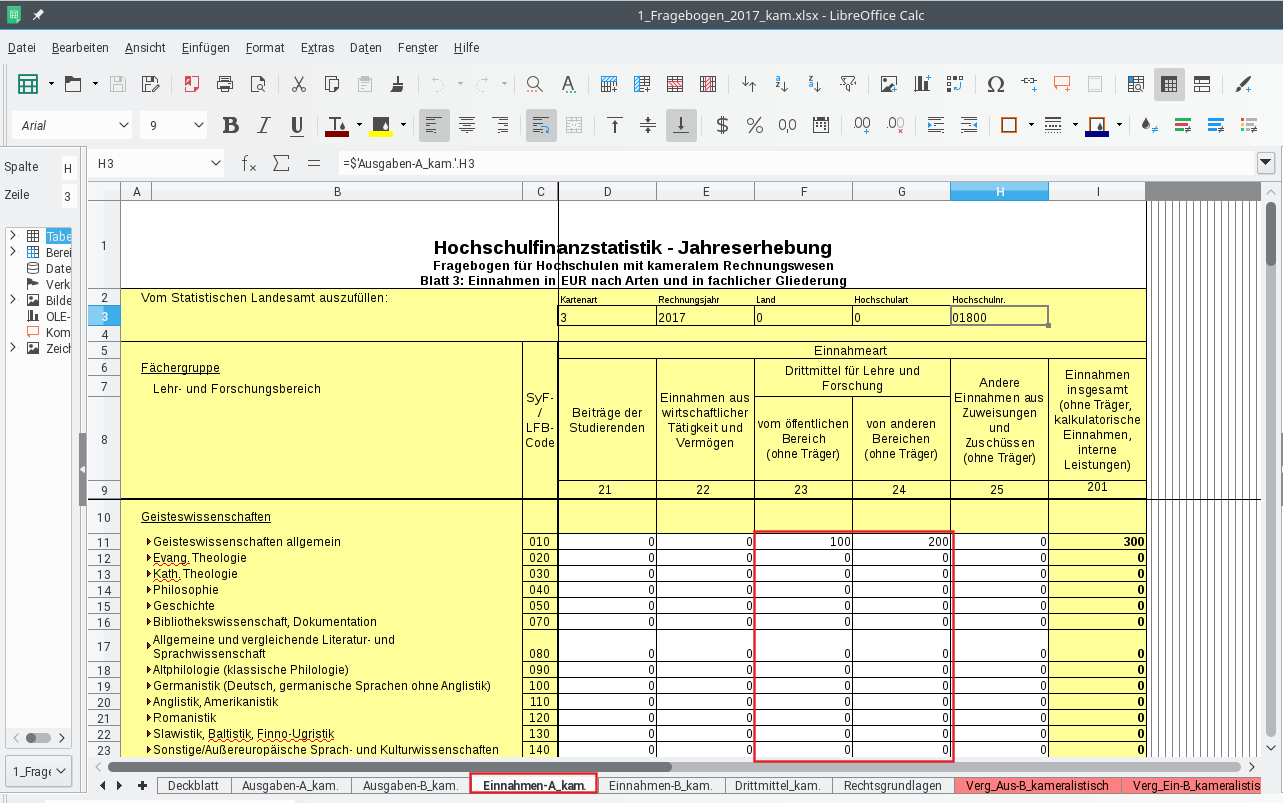Click cell with value 100
1283x803 pixels.
pyautogui.click(x=804, y=541)
